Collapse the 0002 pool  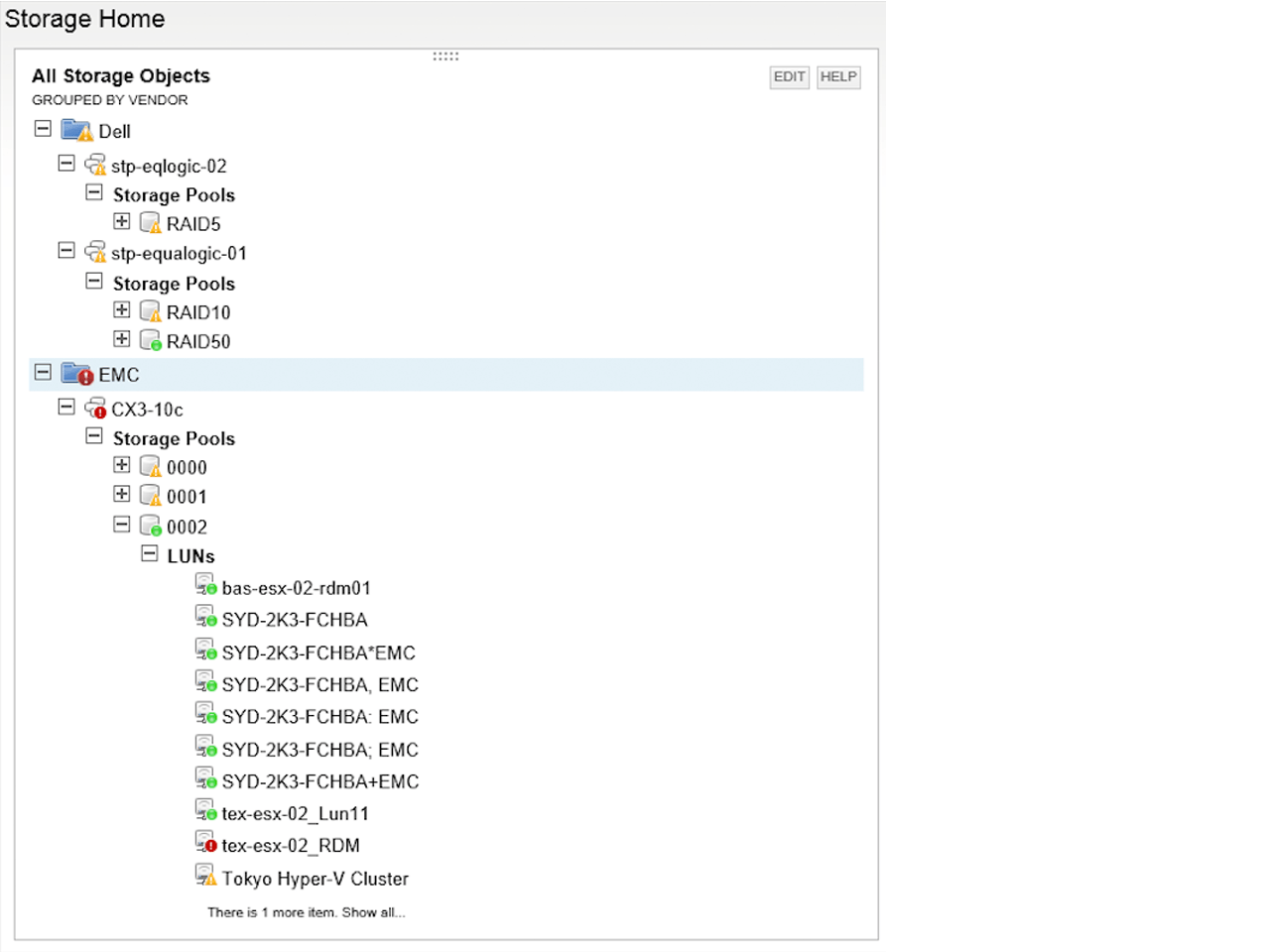pos(122,524)
